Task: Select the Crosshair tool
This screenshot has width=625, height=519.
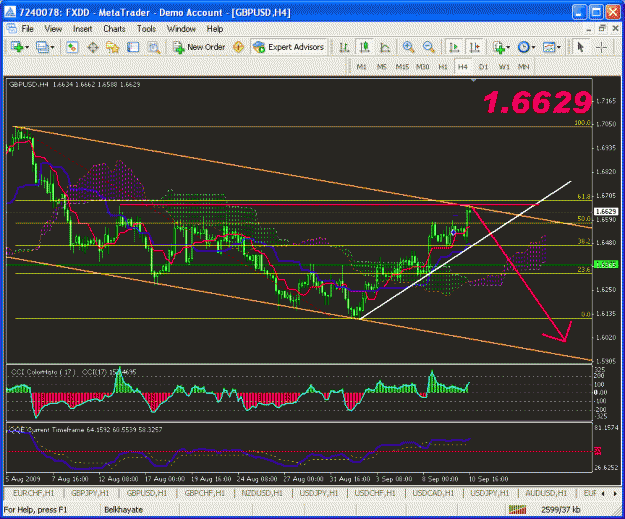Action: tap(601, 47)
